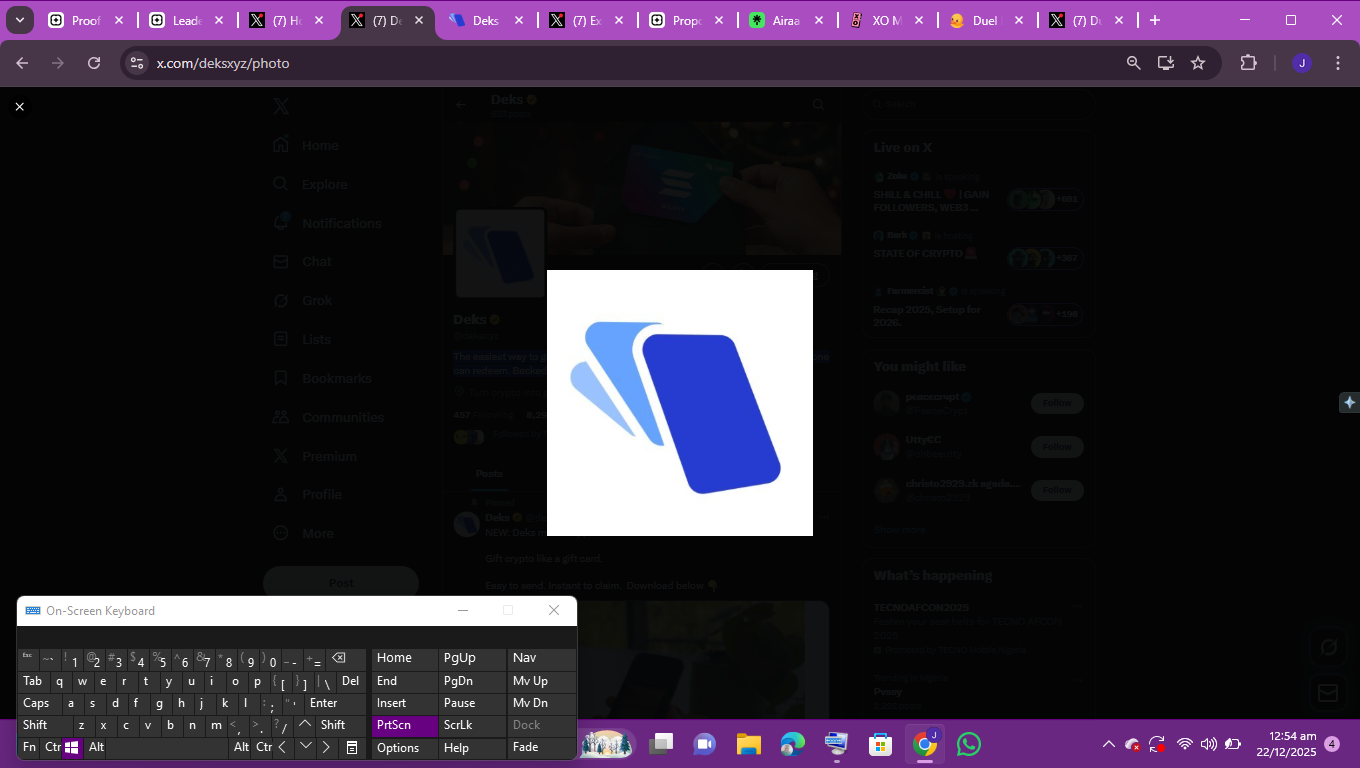Open a new browser tab
1360x768 pixels.
pyautogui.click(x=1155, y=20)
